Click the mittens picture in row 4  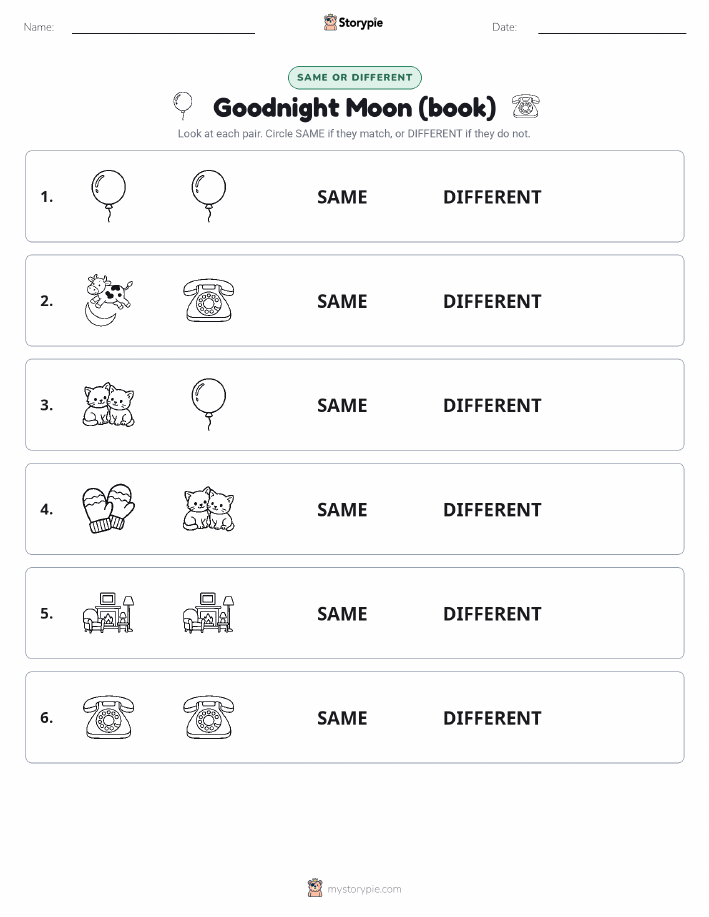coord(108,508)
